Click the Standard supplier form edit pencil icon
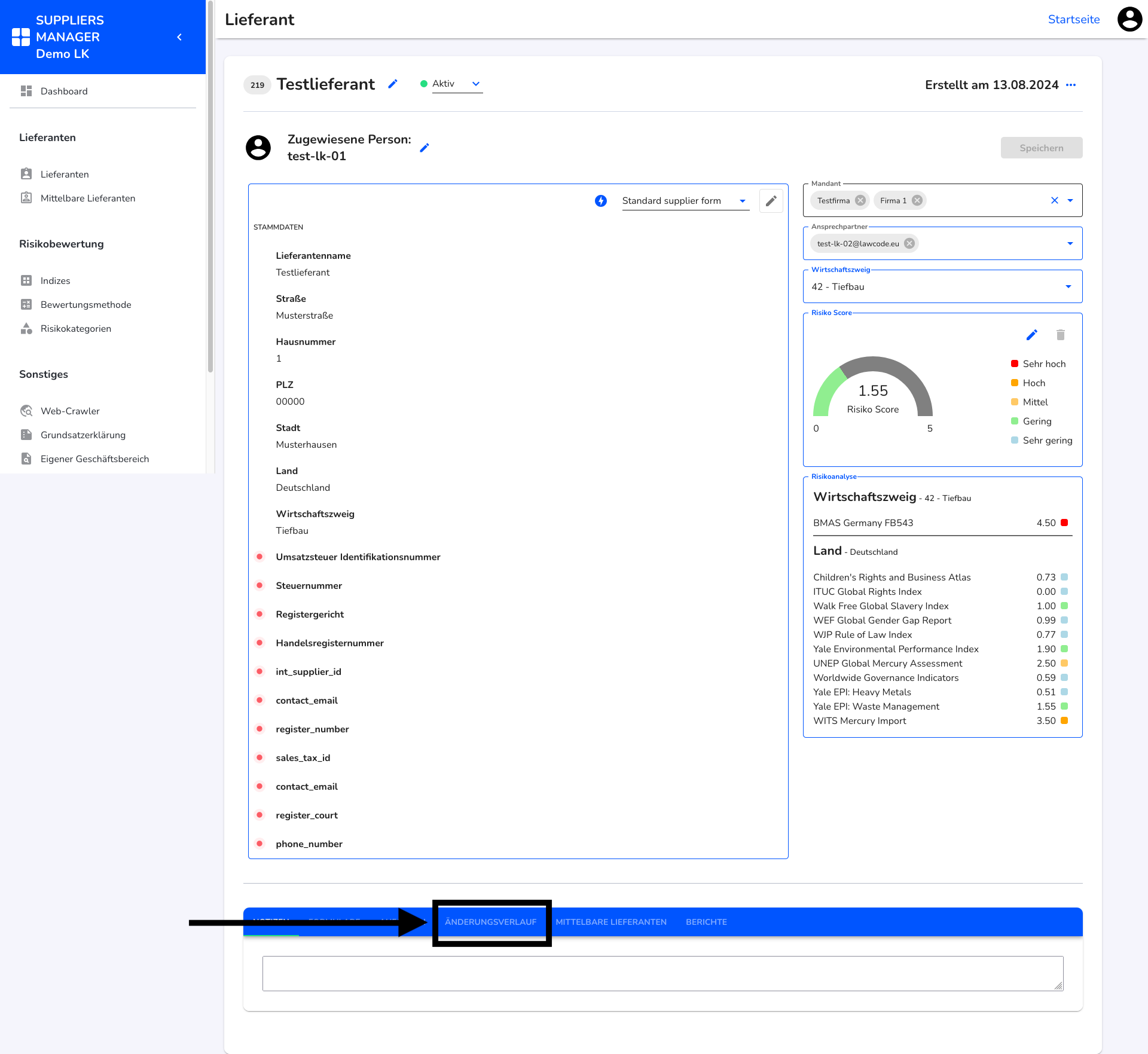This screenshot has height=1054, width=1148. coord(771,201)
